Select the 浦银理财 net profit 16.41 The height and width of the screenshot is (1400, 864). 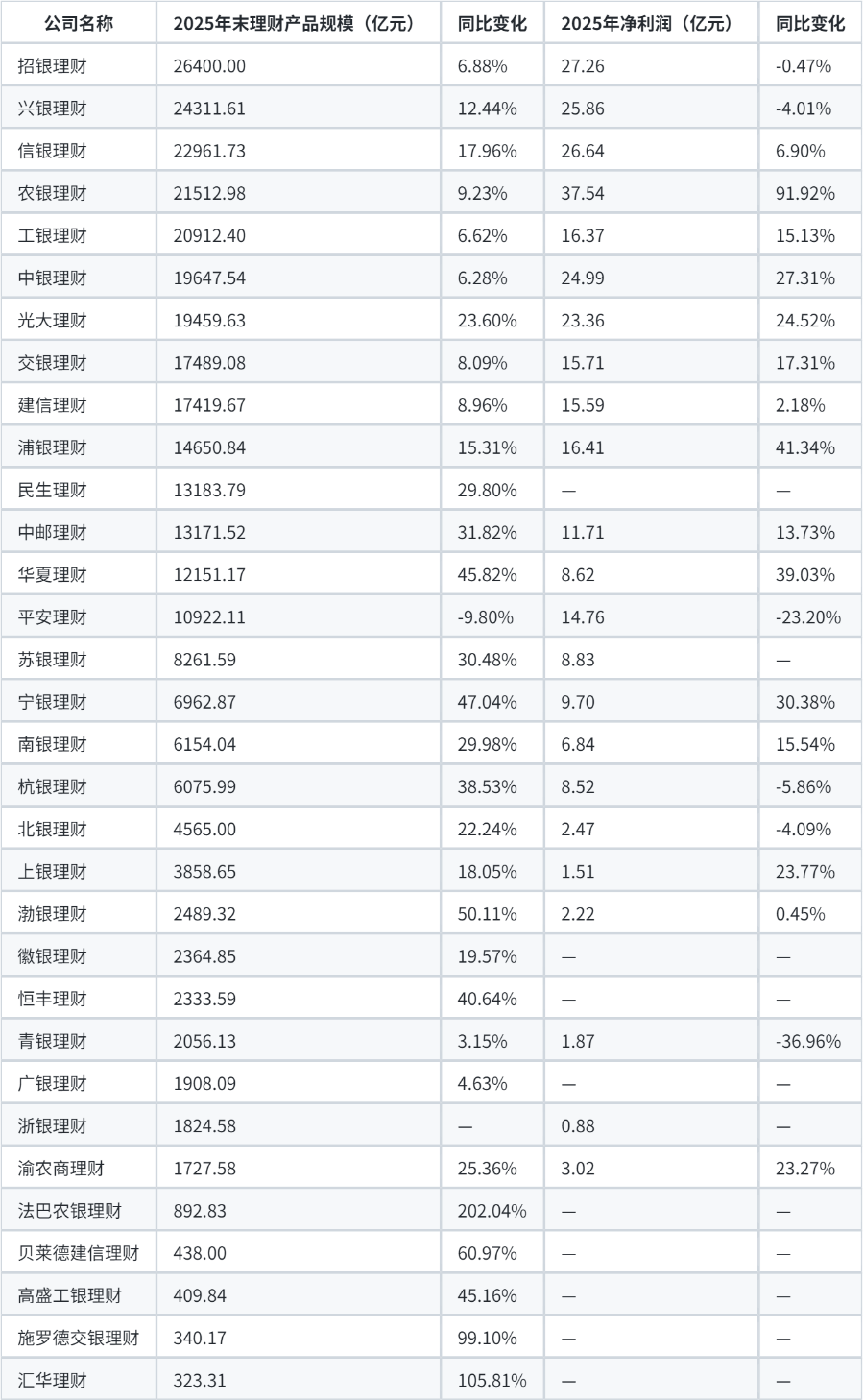point(583,447)
